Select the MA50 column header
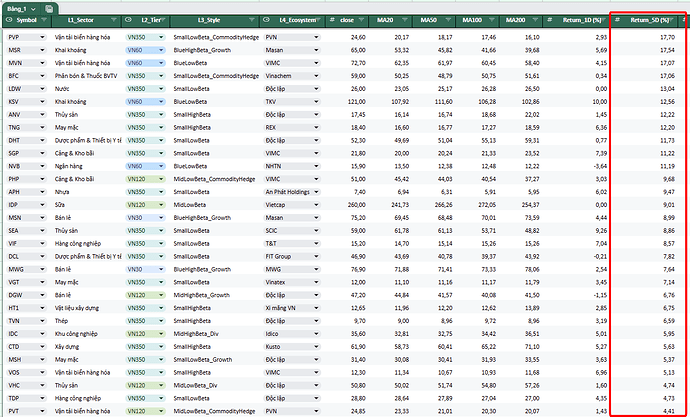 click(429, 20)
